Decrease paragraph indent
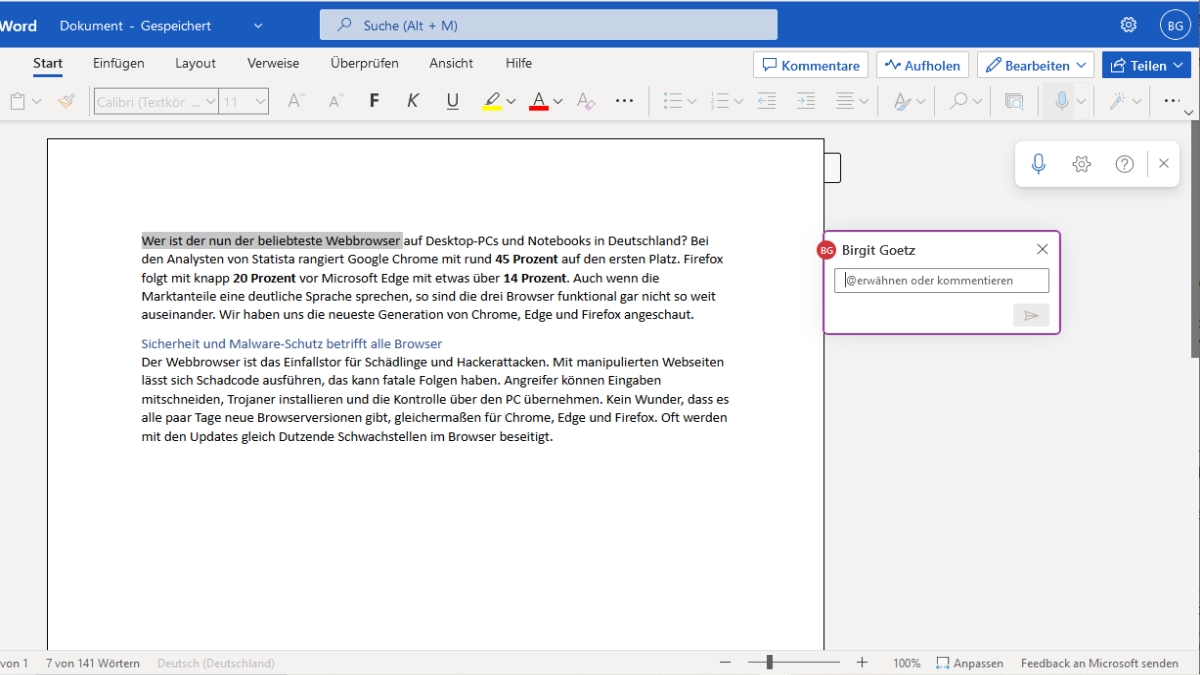Image resolution: width=1200 pixels, height=675 pixels. tap(767, 101)
